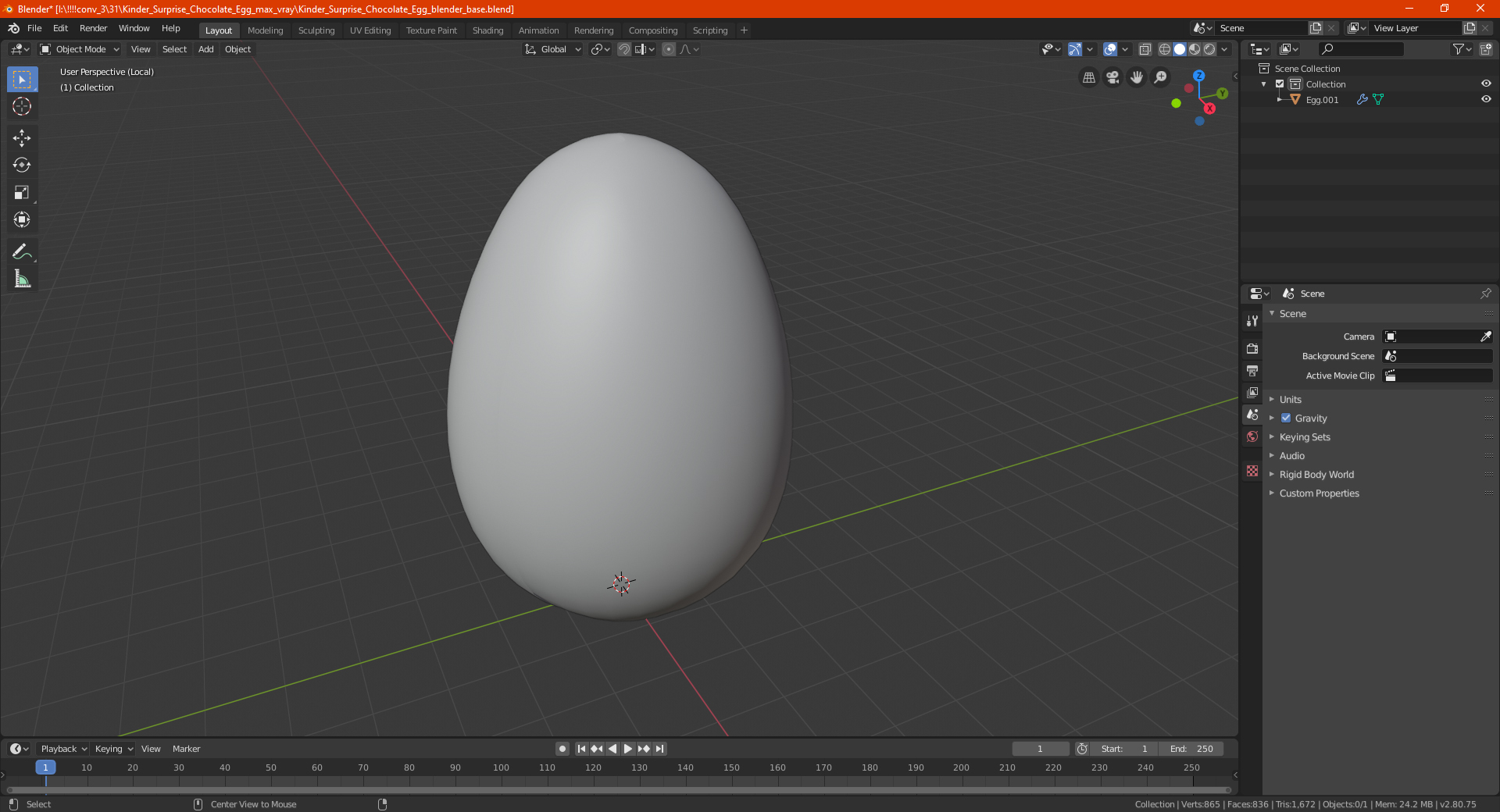
Task: Pick the Move tool
Action: point(22,138)
